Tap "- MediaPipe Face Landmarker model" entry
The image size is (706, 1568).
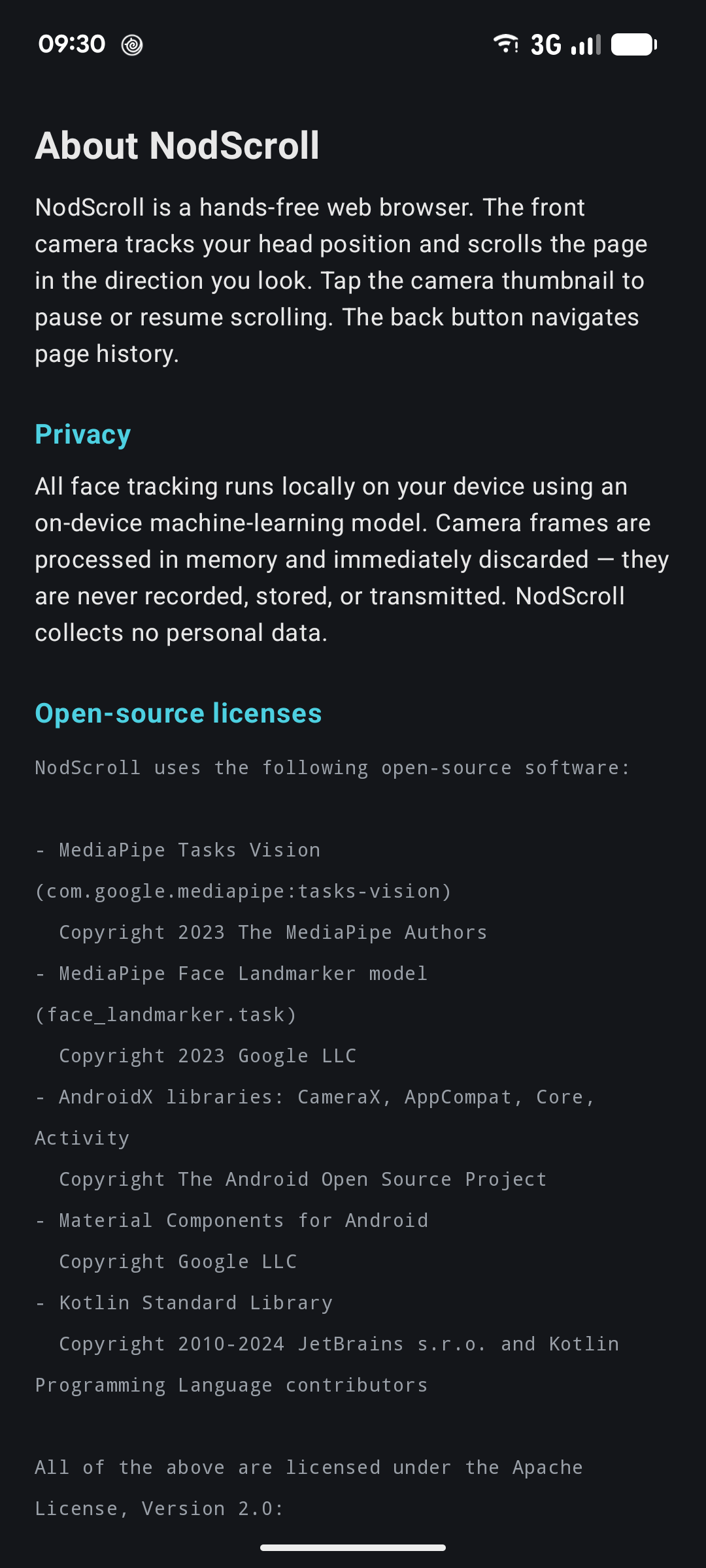pos(231,974)
